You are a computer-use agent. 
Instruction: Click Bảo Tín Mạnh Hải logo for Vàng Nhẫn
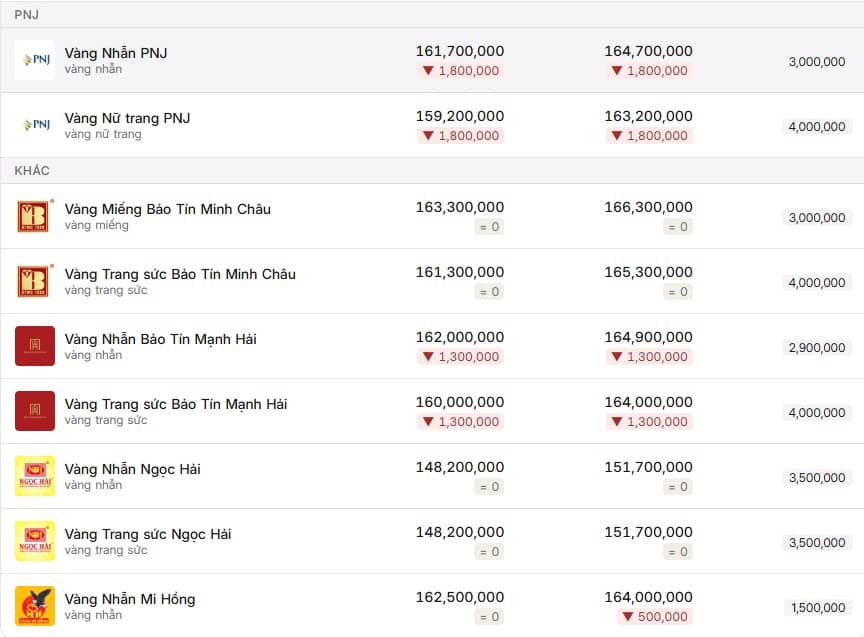35,346
